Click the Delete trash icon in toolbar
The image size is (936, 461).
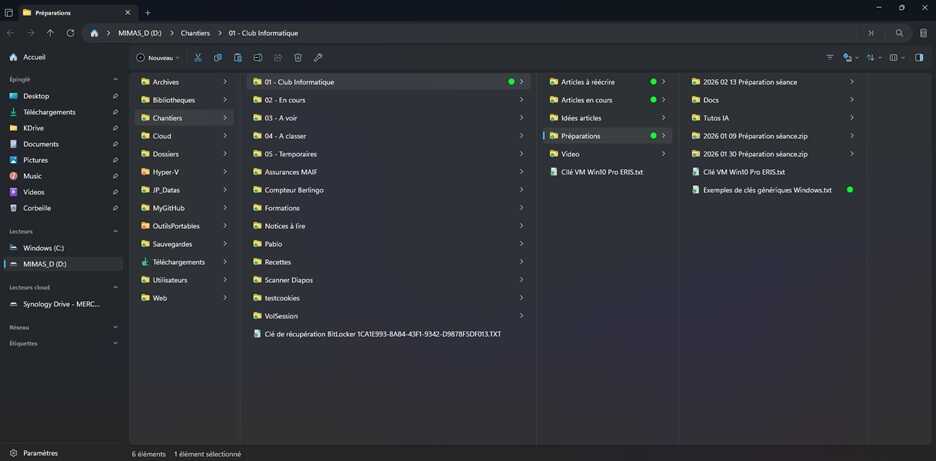tap(298, 58)
